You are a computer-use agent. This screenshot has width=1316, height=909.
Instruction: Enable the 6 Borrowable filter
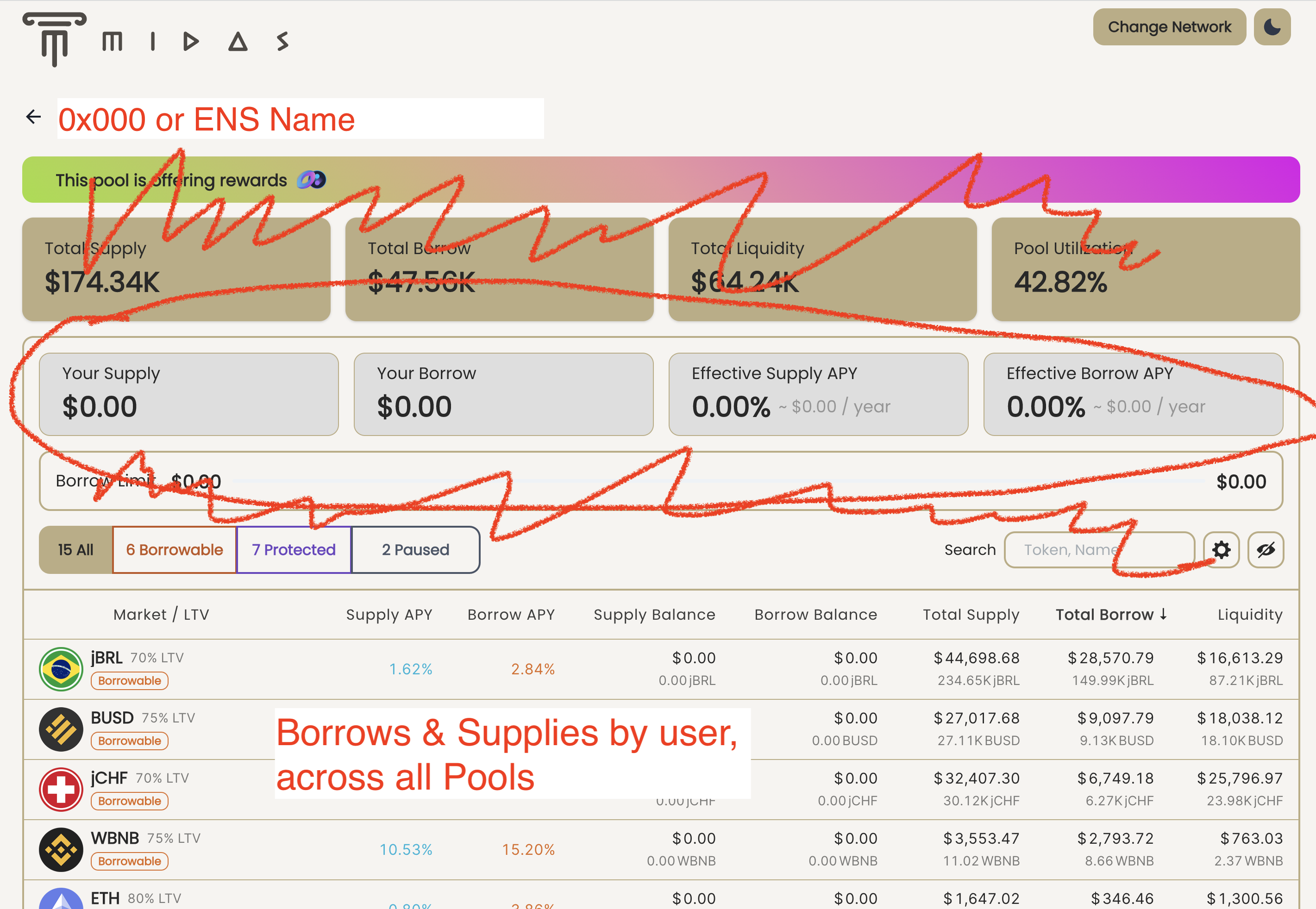174,549
